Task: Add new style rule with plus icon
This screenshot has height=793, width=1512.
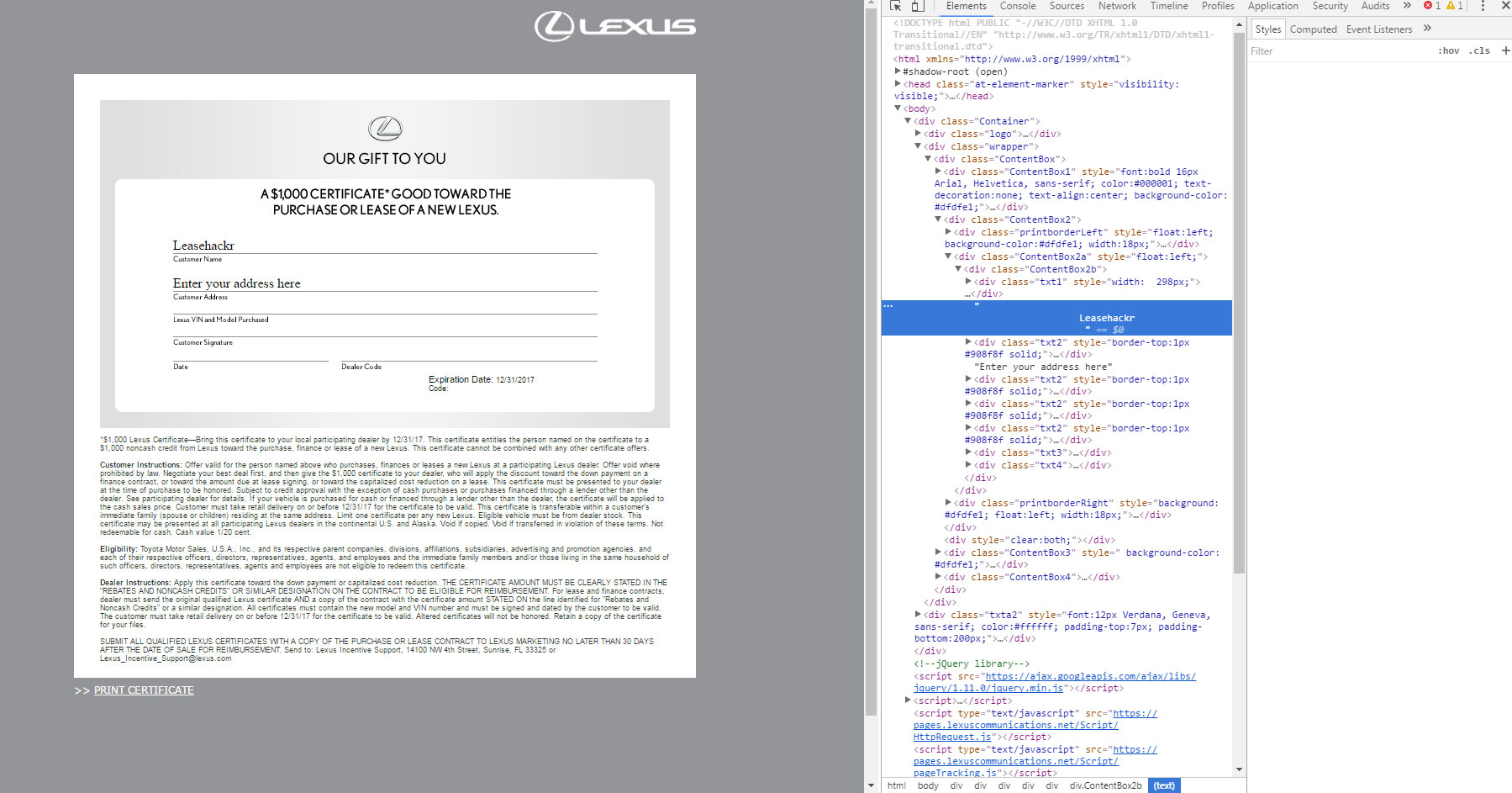Action: click(1505, 50)
